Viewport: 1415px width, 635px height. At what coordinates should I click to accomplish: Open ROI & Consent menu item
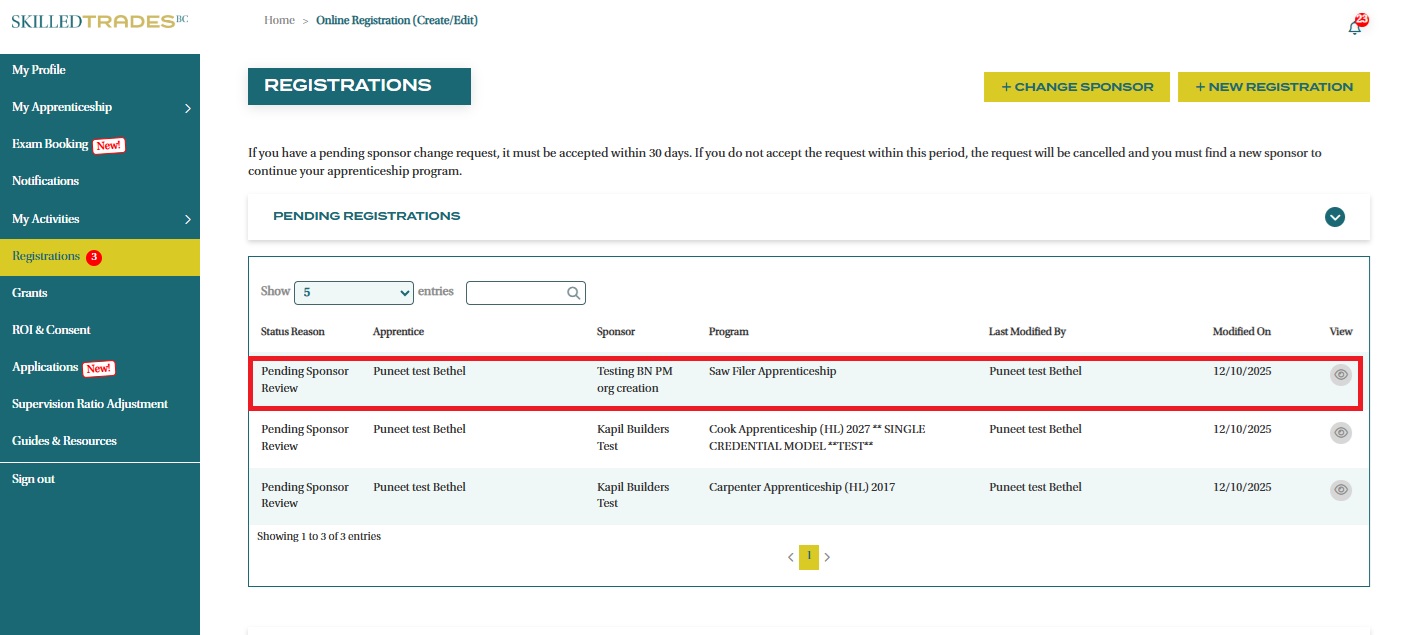(x=51, y=330)
